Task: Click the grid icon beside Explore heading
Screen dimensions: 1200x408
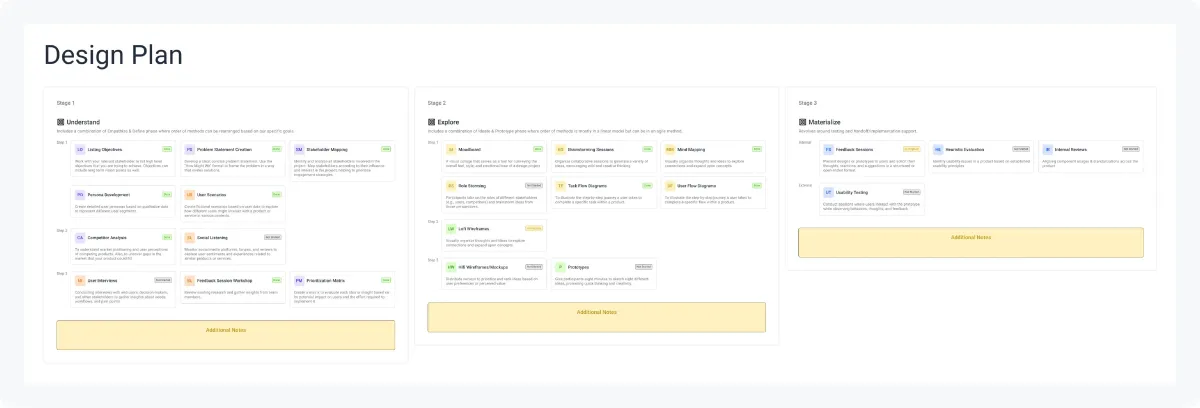Action: 431,122
